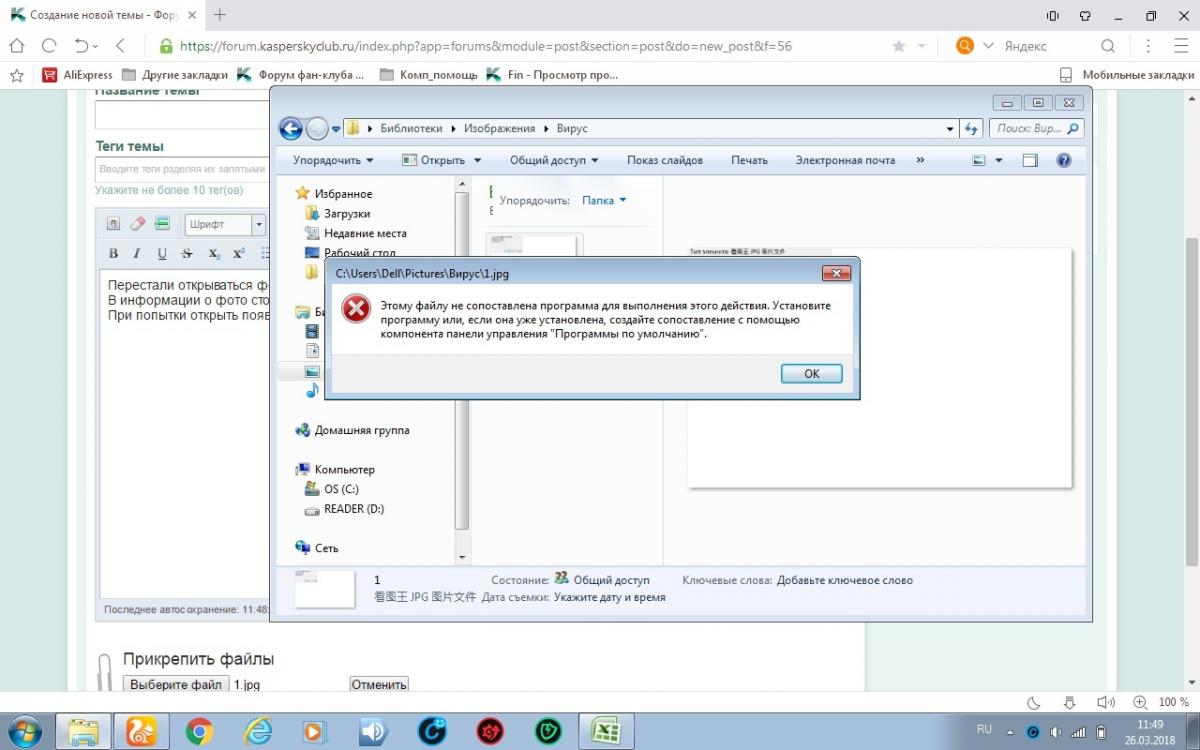Open the Explorer recent locations dropdown arrow
This screenshot has width=1200, height=750.
(336, 129)
